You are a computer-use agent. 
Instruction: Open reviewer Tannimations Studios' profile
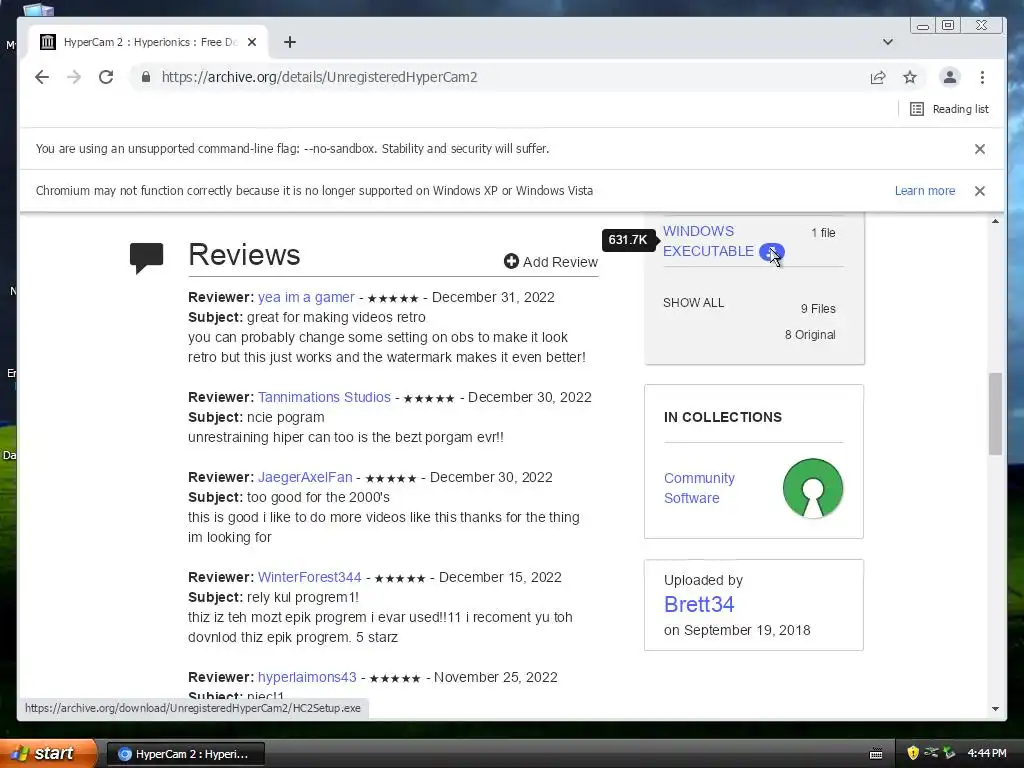pos(324,397)
